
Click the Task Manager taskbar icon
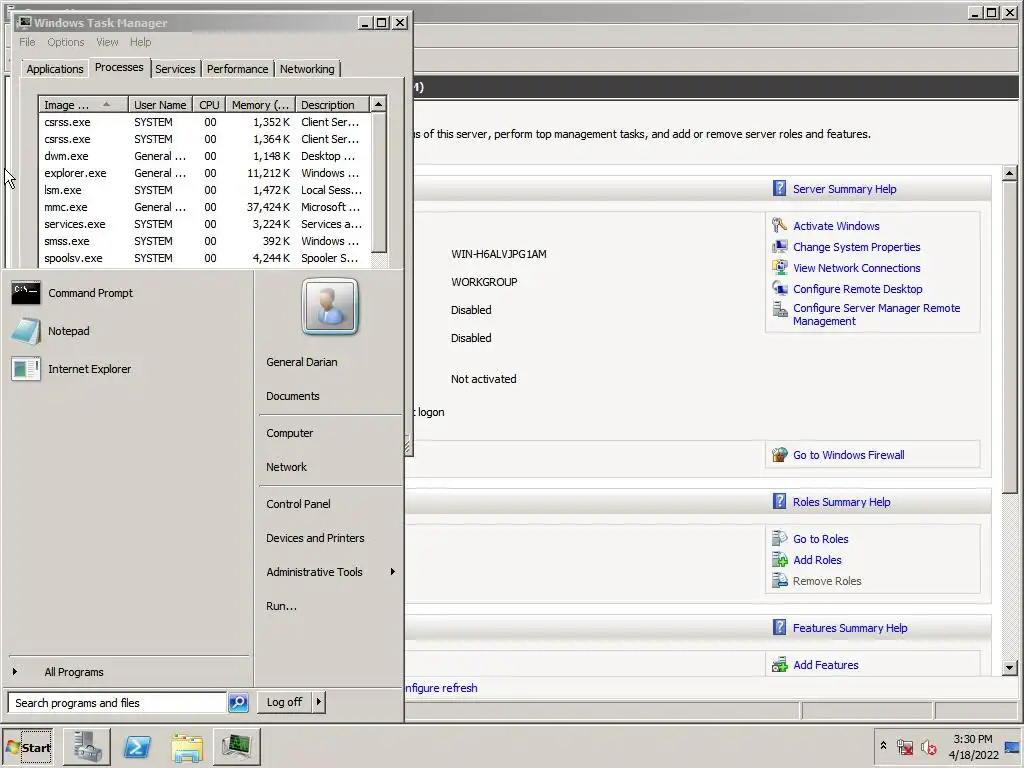pyautogui.click(x=236, y=746)
